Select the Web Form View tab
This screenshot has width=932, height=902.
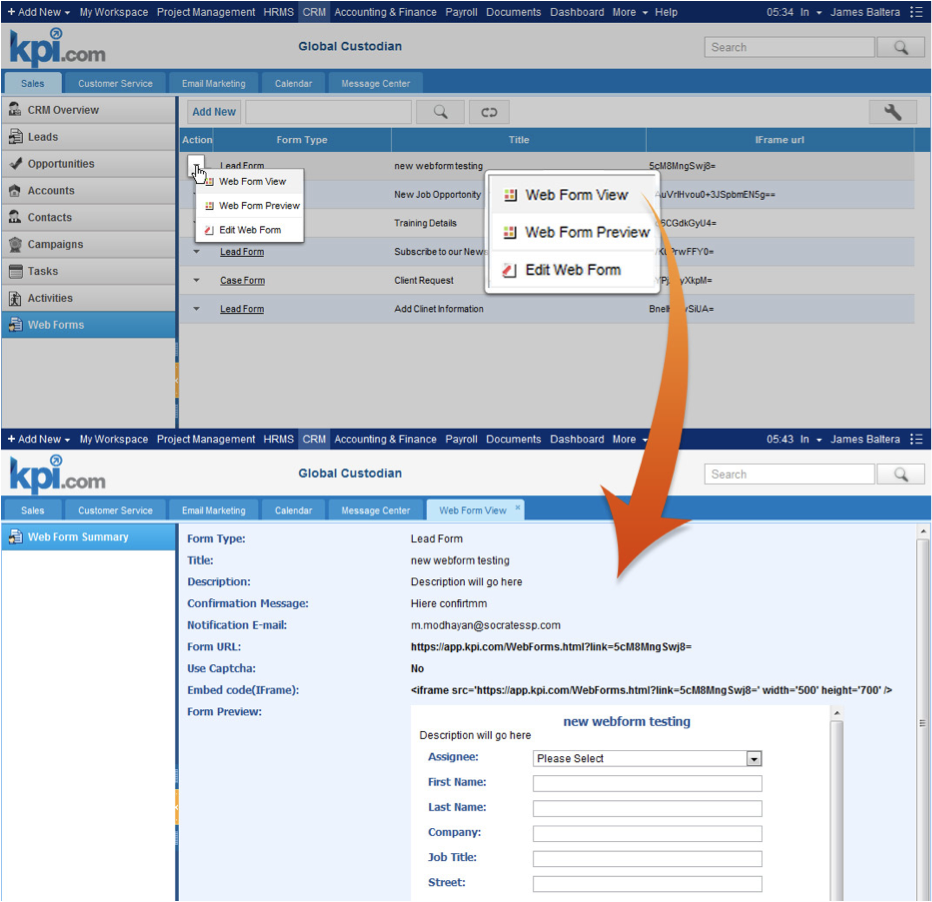click(473, 510)
